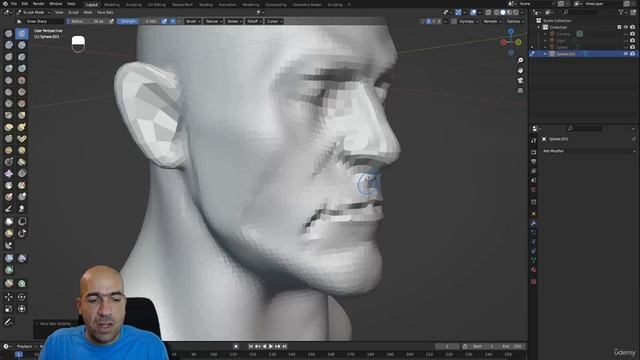The image size is (640, 360).
Task: Click the Play animation button
Action: pos(271,347)
